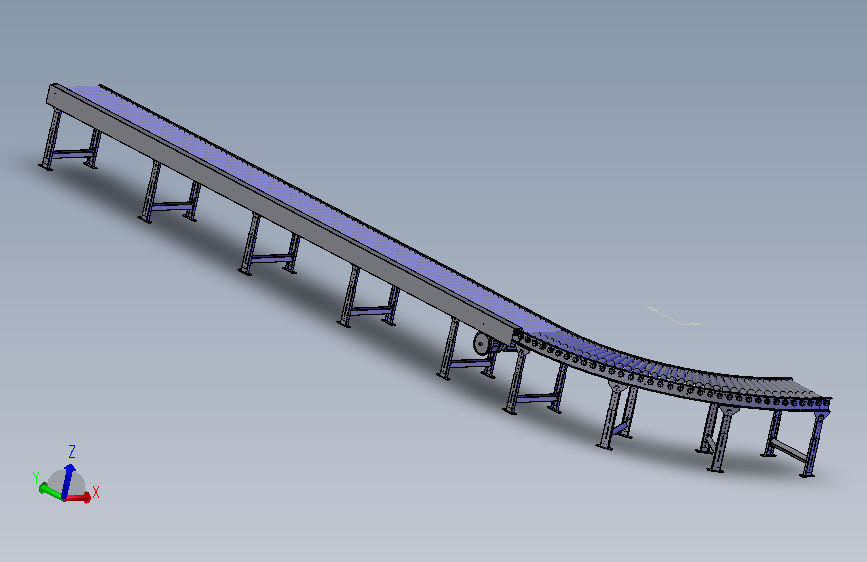Click the red X axis of the triad

(x=78, y=497)
